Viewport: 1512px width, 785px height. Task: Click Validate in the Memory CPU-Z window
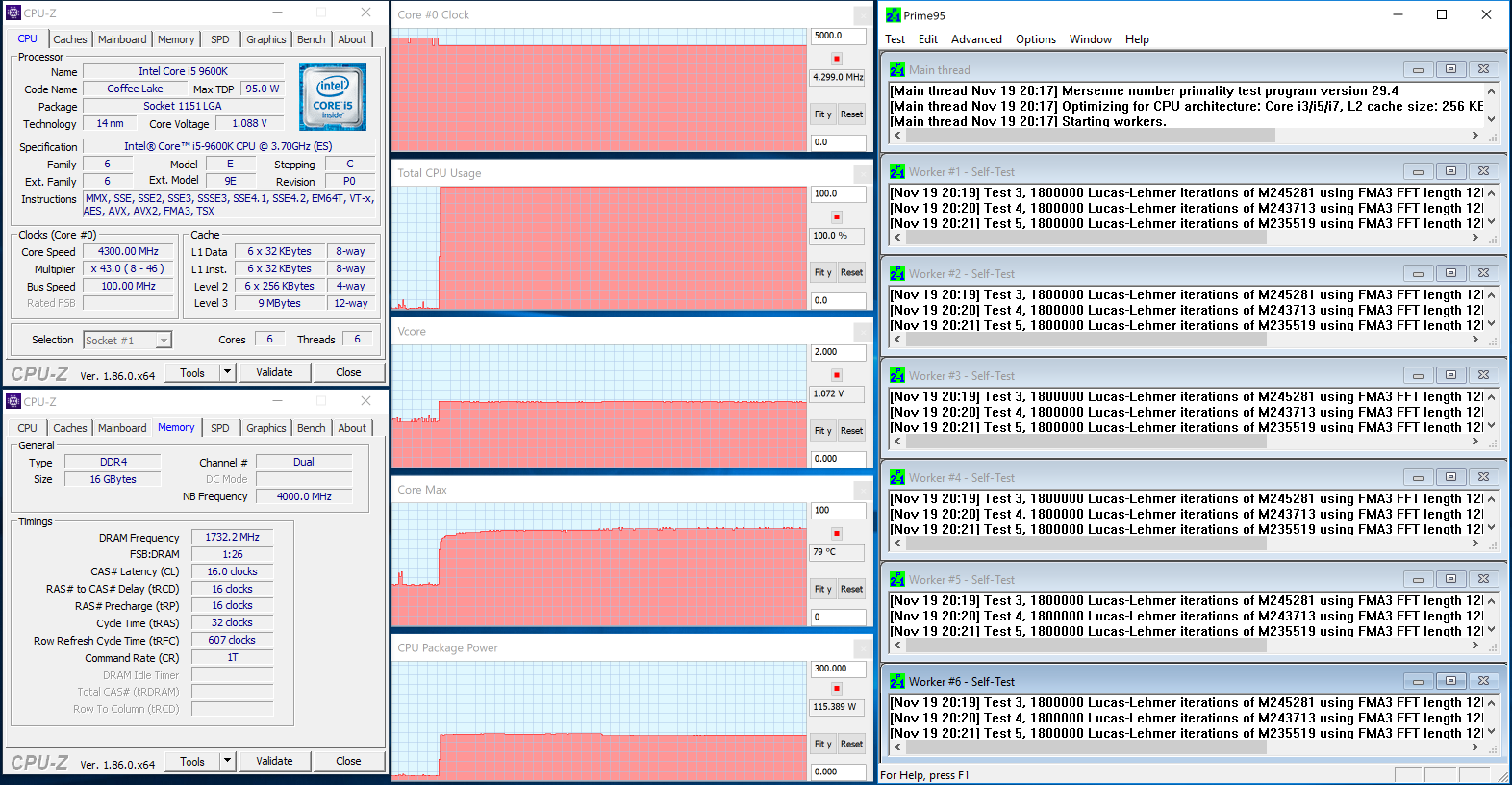[x=274, y=761]
